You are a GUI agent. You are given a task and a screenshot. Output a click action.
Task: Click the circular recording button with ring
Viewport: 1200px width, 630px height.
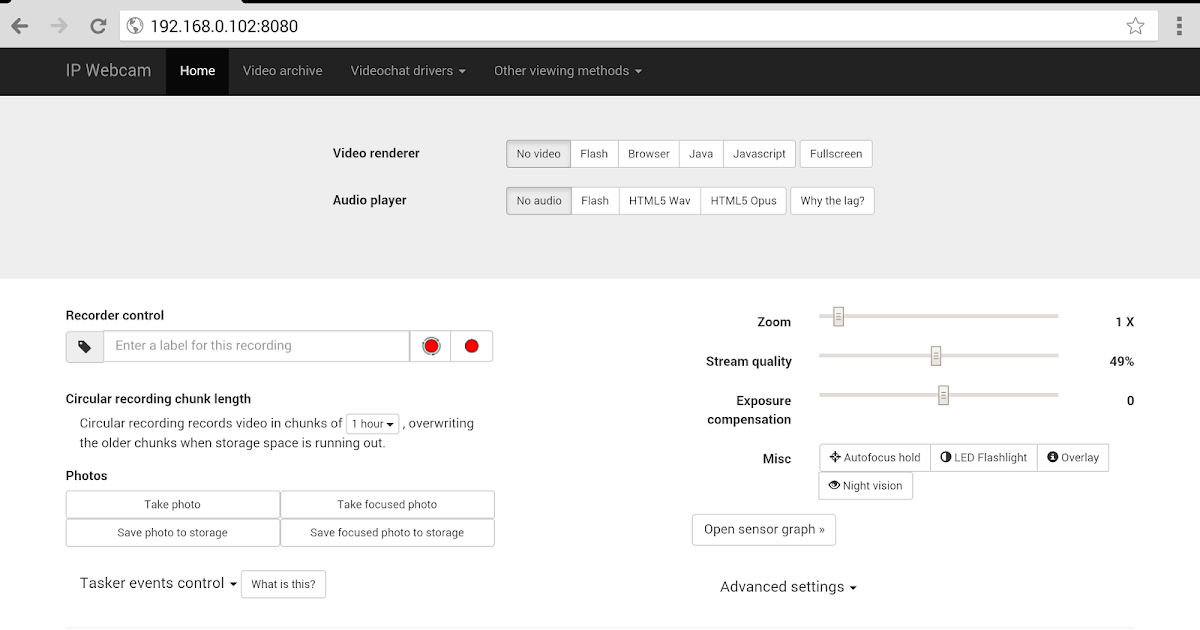[431, 346]
